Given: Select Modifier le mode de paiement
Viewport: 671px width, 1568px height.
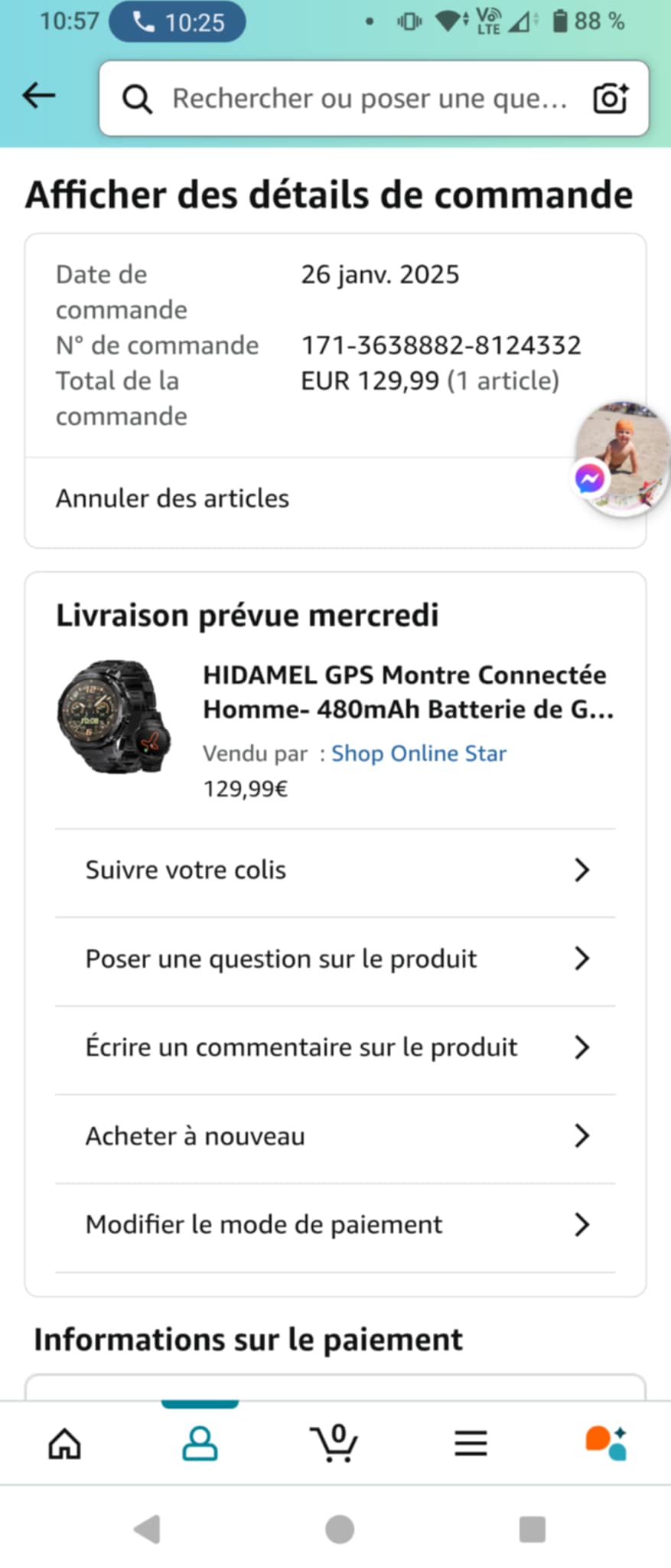Looking at the screenshot, I should click(335, 1225).
